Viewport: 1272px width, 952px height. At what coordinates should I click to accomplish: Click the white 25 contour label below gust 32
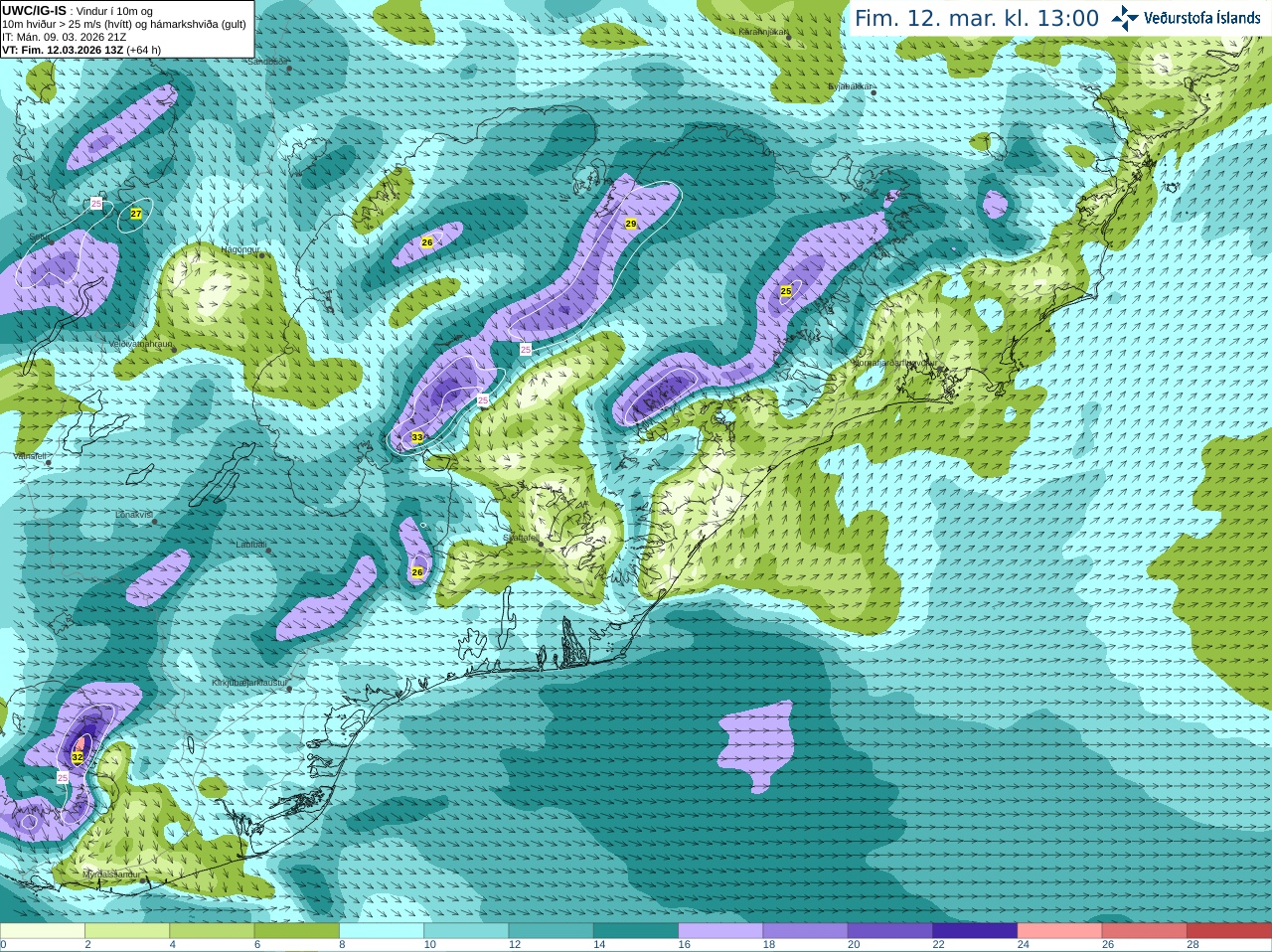(x=63, y=777)
